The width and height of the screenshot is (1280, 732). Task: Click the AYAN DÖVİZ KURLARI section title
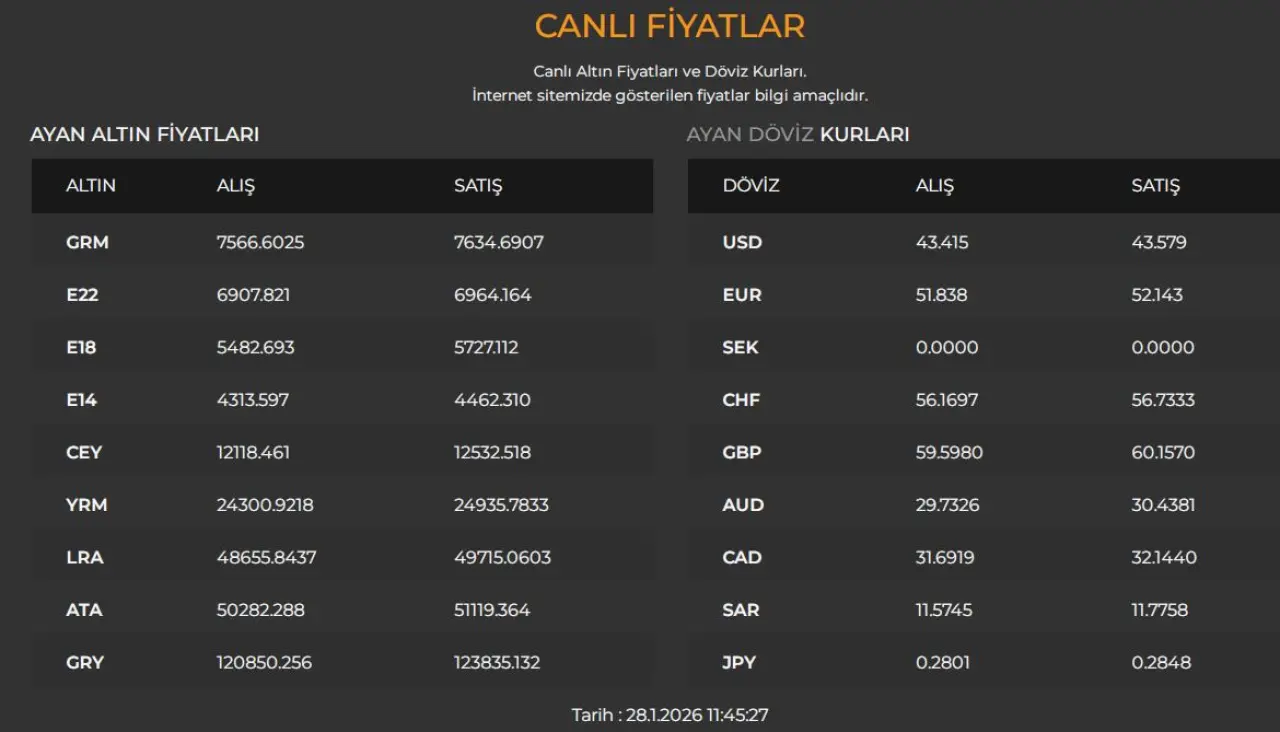point(797,135)
